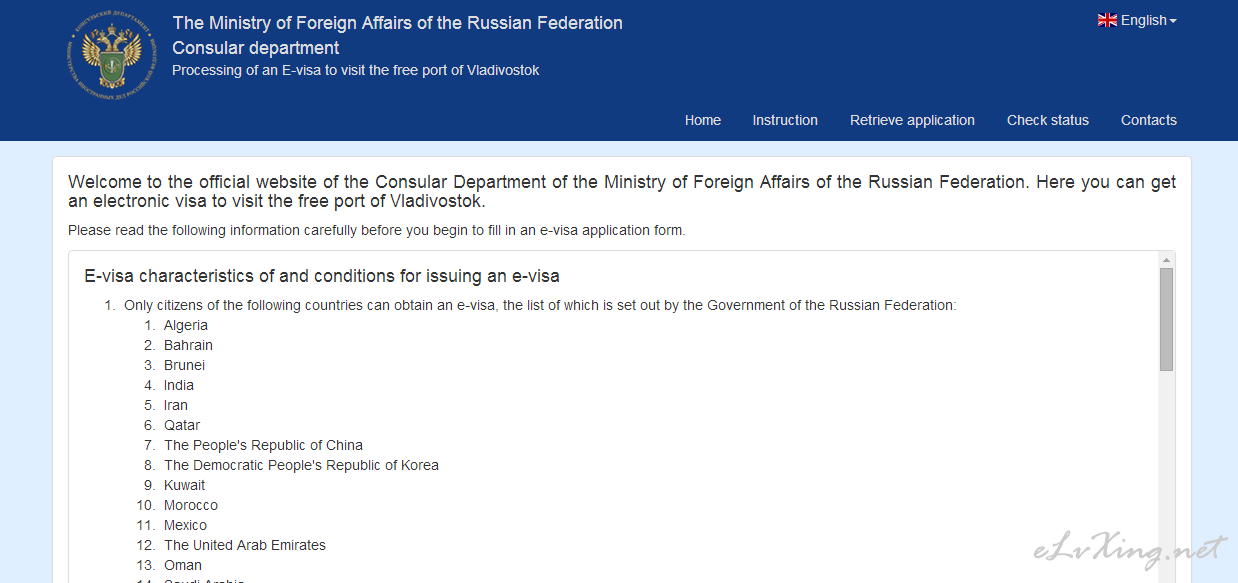Open the Check status page
The height and width of the screenshot is (583, 1238).
pos(1048,120)
